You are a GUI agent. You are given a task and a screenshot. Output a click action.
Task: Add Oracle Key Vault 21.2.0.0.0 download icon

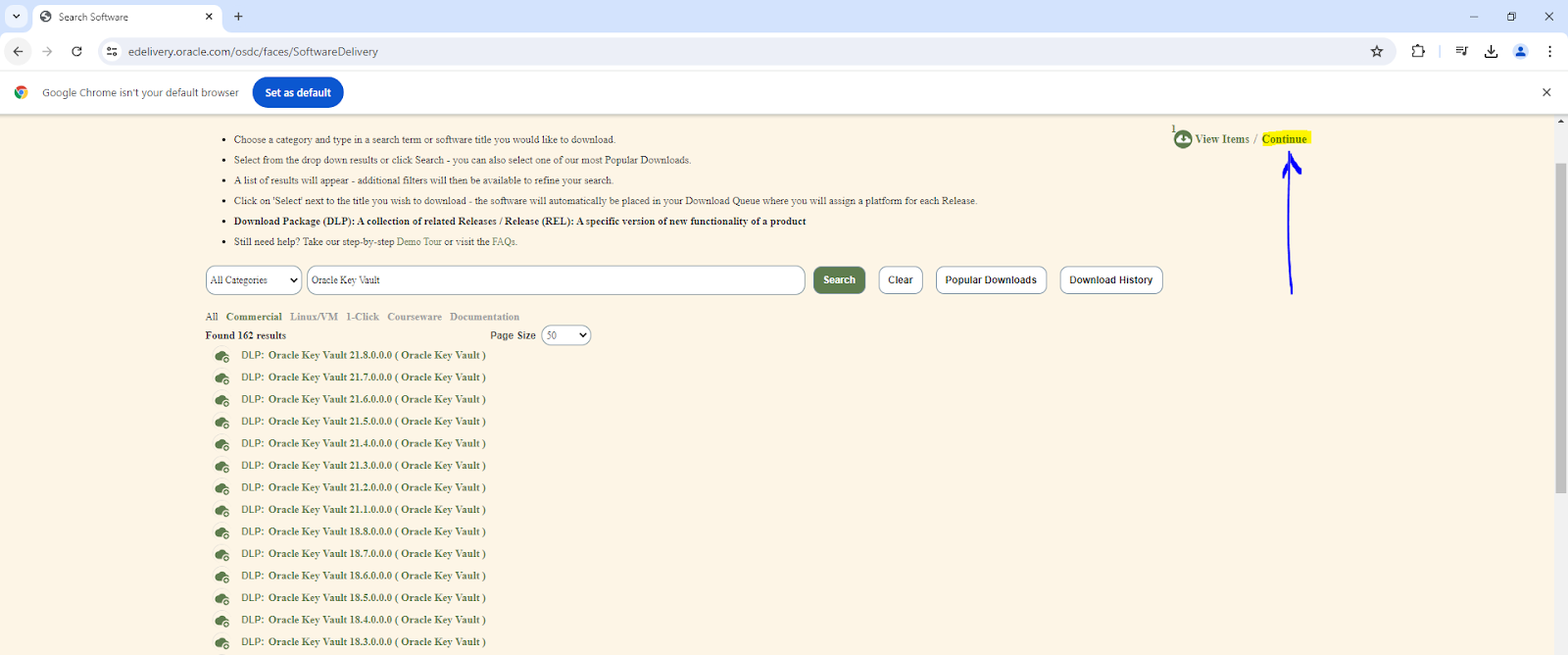click(x=222, y=488)
